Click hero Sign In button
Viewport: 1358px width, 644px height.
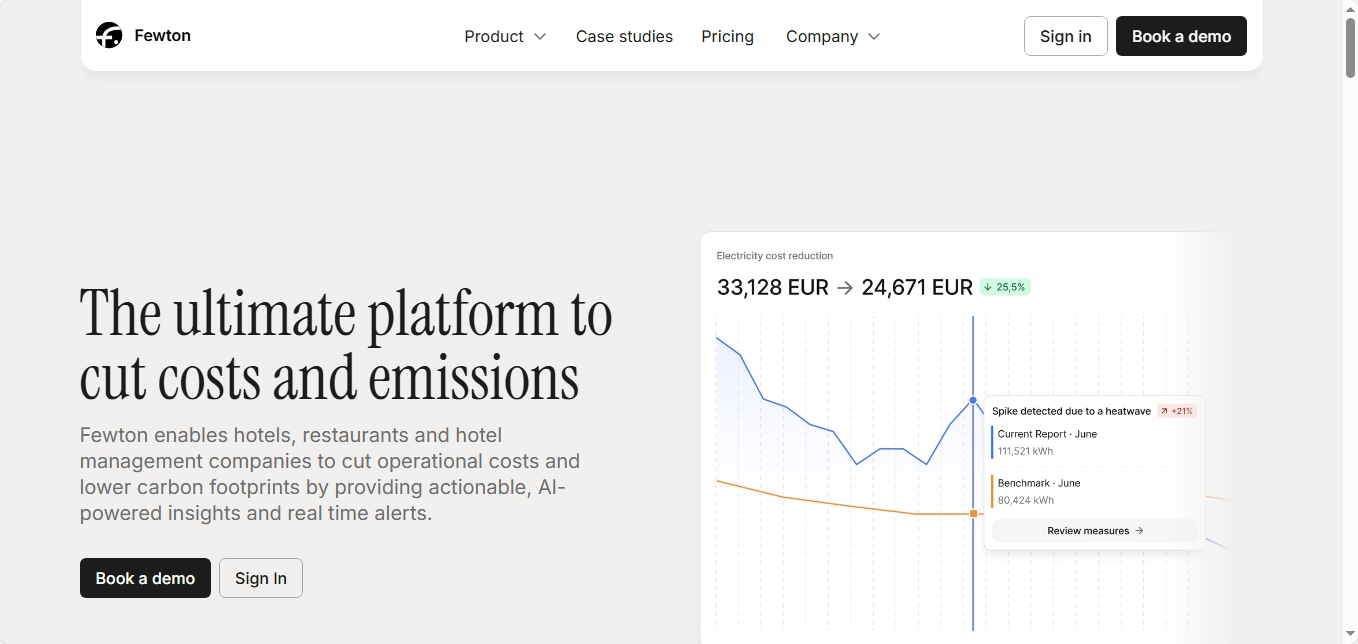pos(261,578)
